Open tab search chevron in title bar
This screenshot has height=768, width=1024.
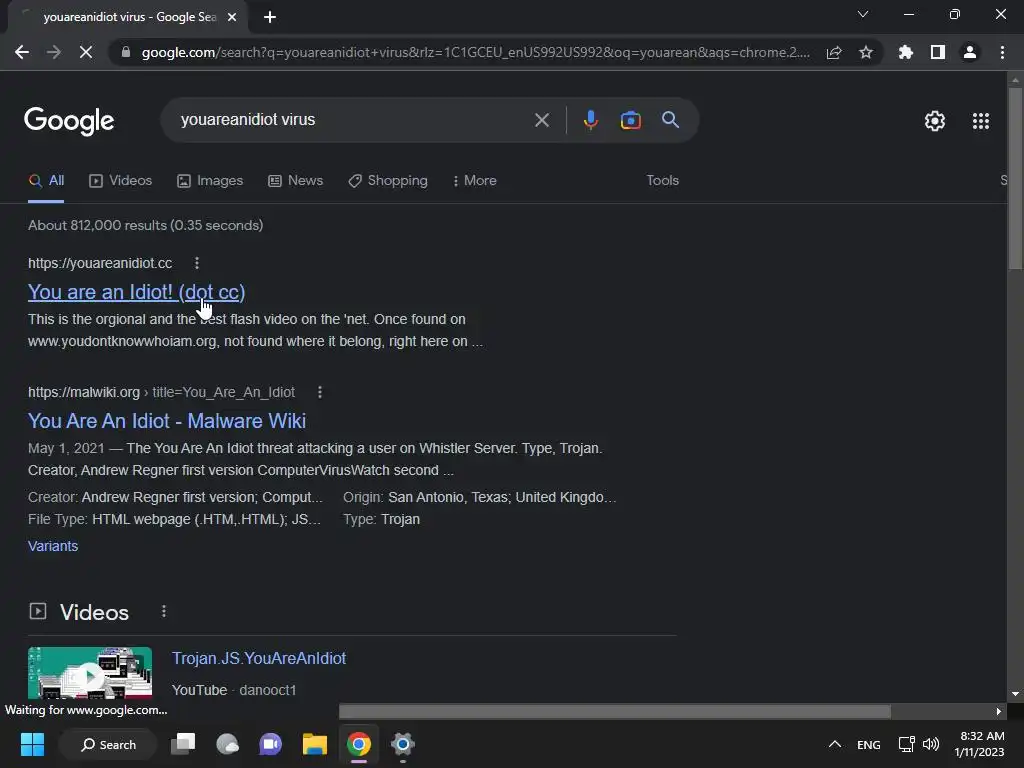863,14
